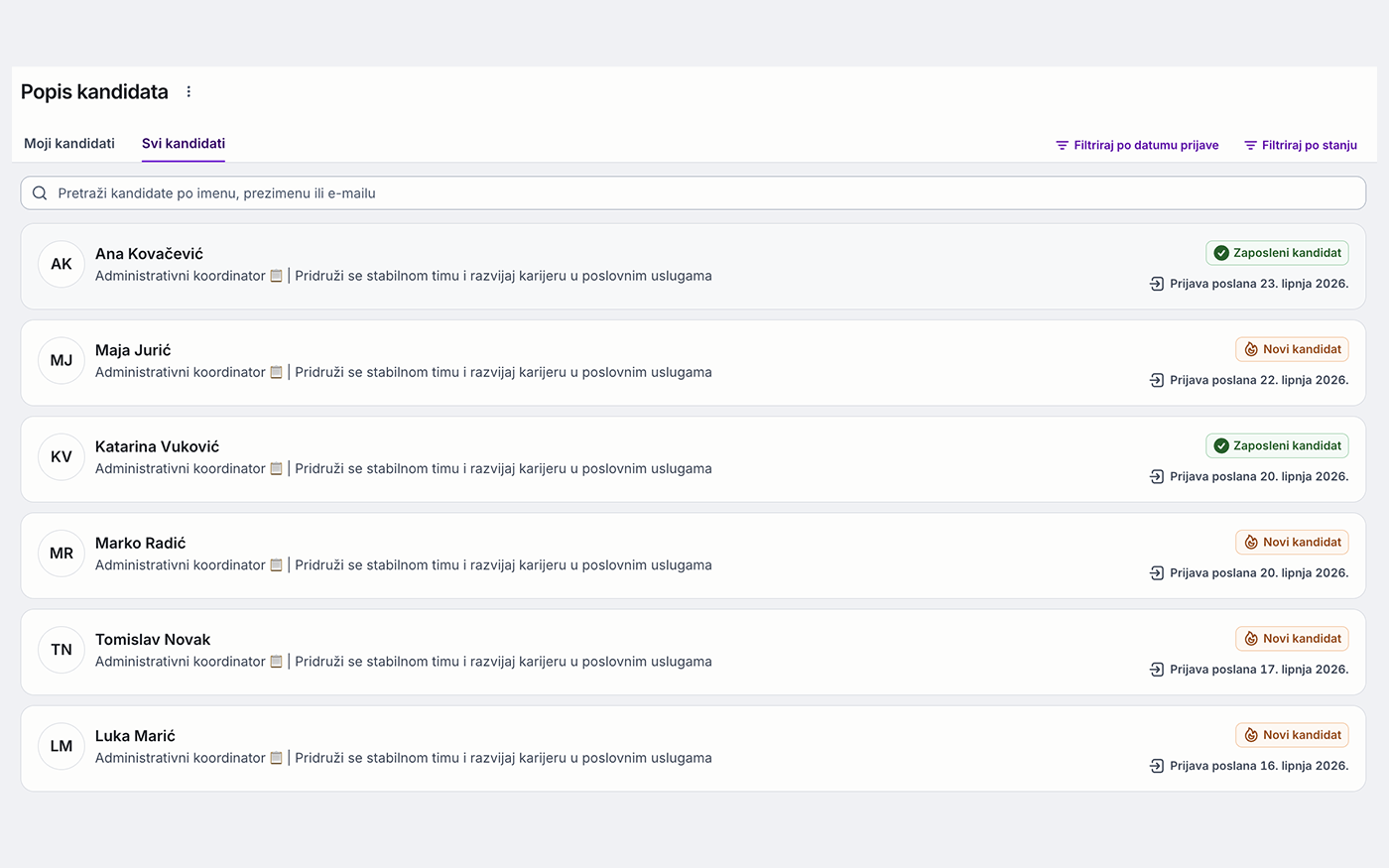
Task: Click 'Prijava poslana 17. lipnja 2026.' text
Action: (x=1259, y=669)
